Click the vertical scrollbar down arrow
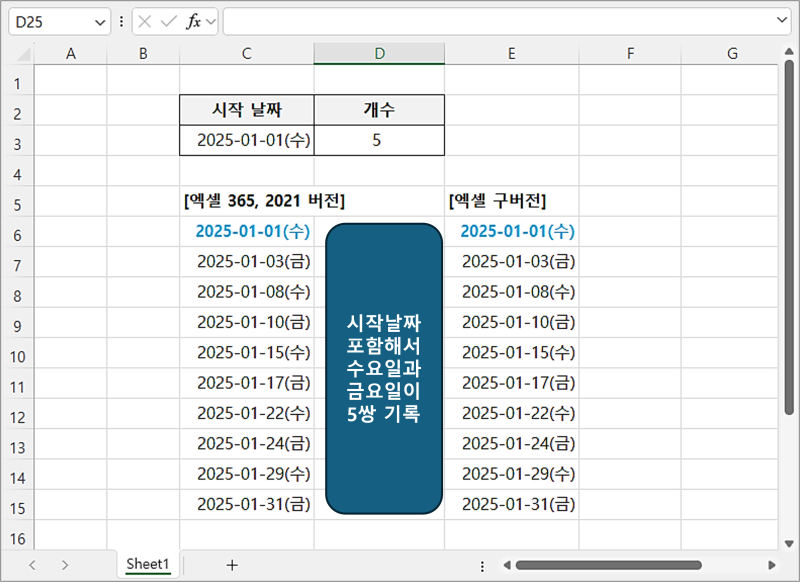This screenshot has height=582, width=800. point(790,541)
